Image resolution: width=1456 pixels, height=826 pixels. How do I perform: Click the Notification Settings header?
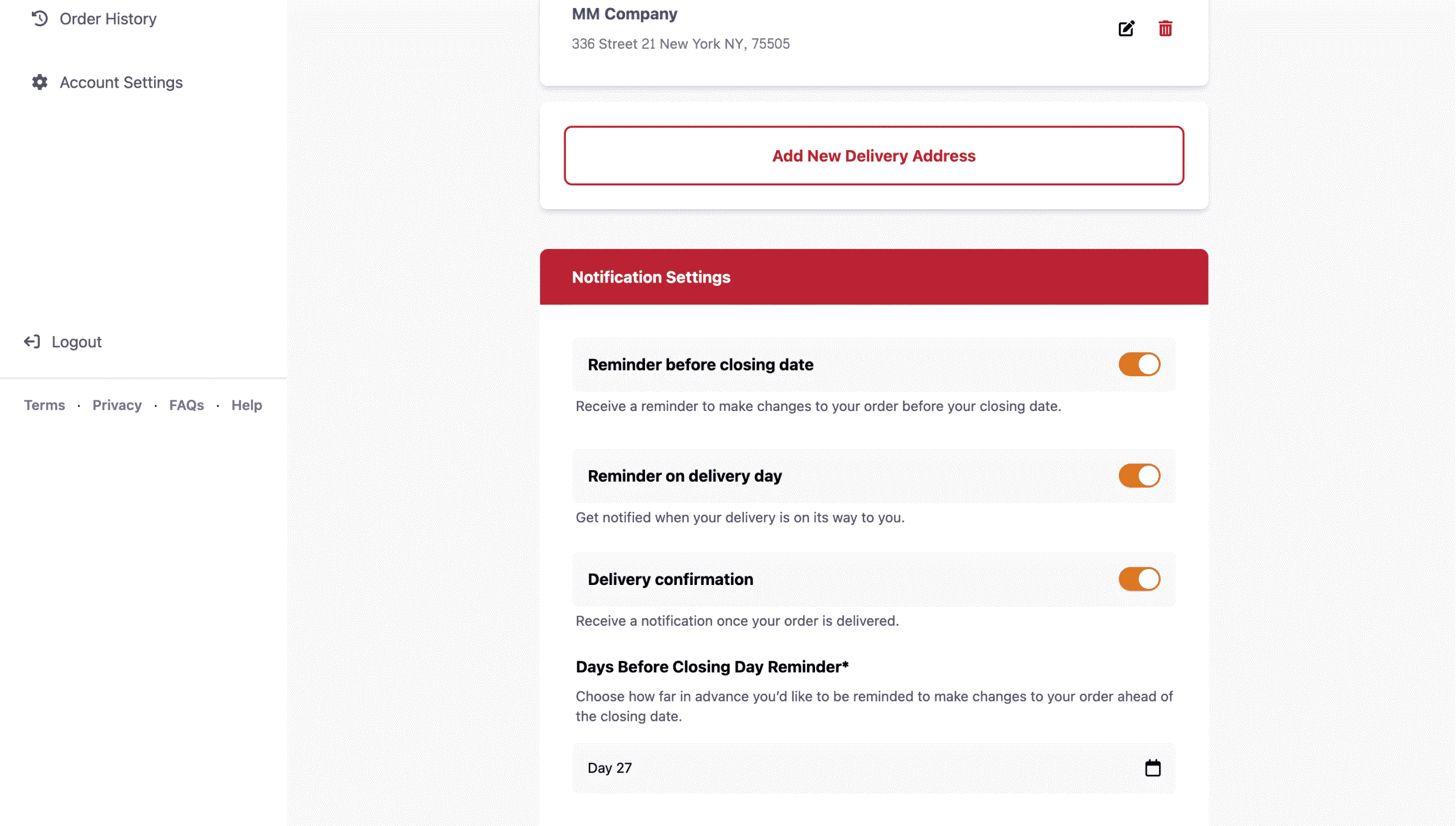point(651,277)
